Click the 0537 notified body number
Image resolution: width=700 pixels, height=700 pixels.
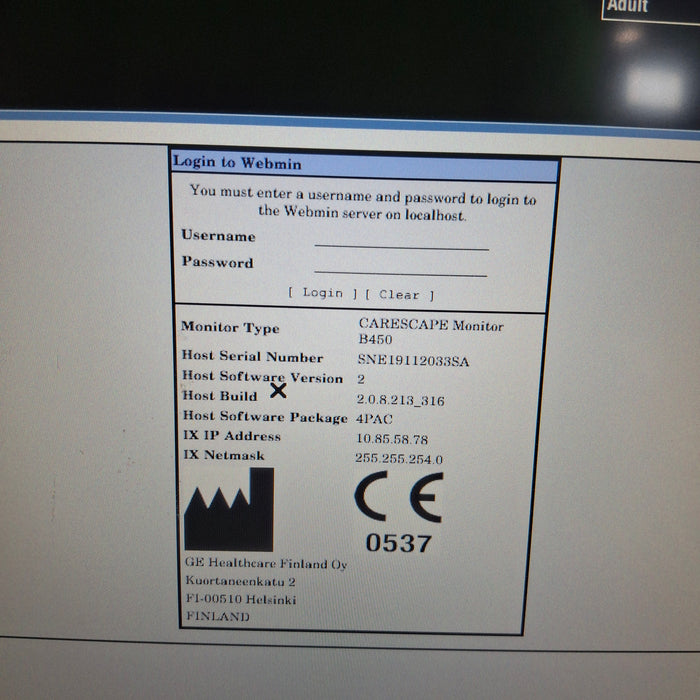[398, 543]
